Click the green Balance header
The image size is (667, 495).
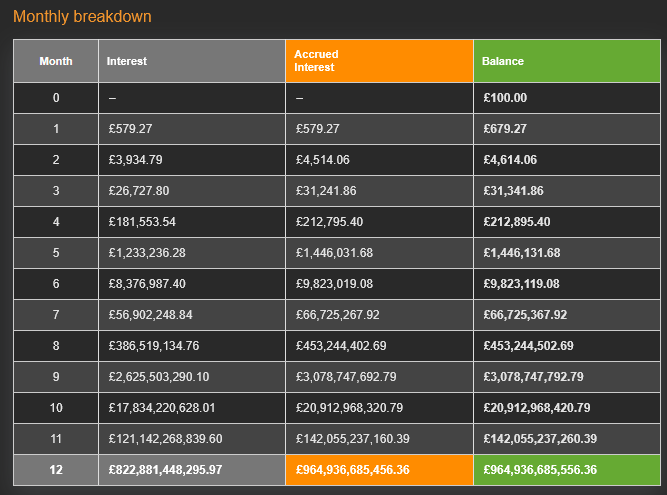coord(502,61)
